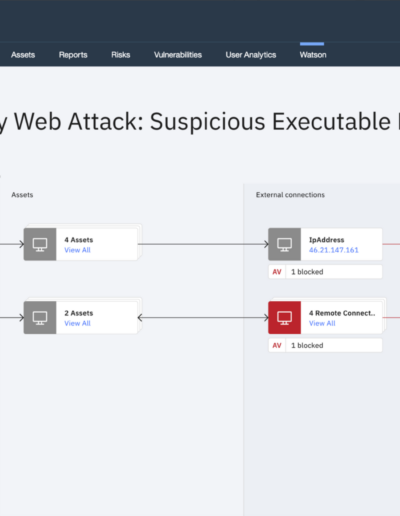
Task: Click the AV badge under IpAddress
Action: 277,272
